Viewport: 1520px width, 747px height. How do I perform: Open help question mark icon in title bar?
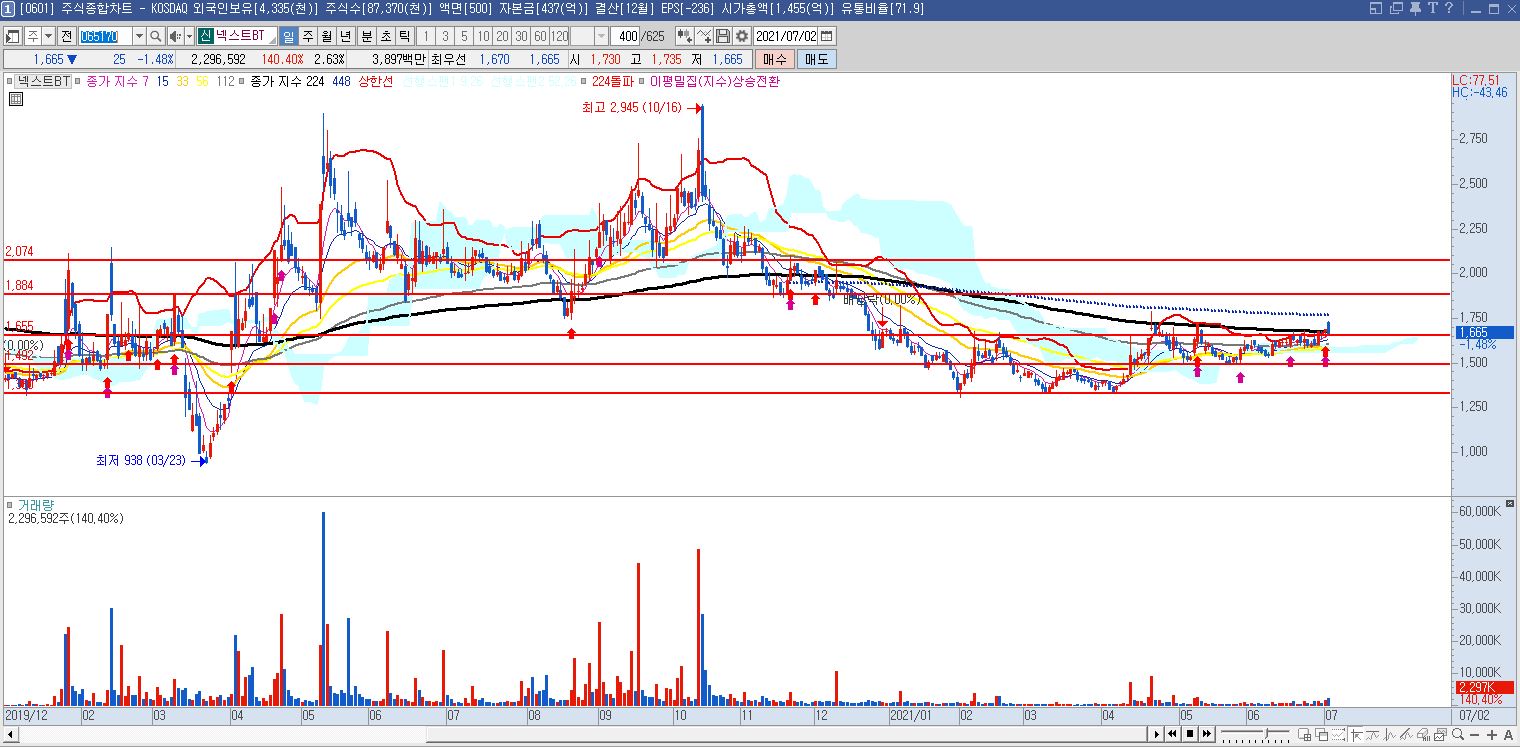(x=1448, y=8)
